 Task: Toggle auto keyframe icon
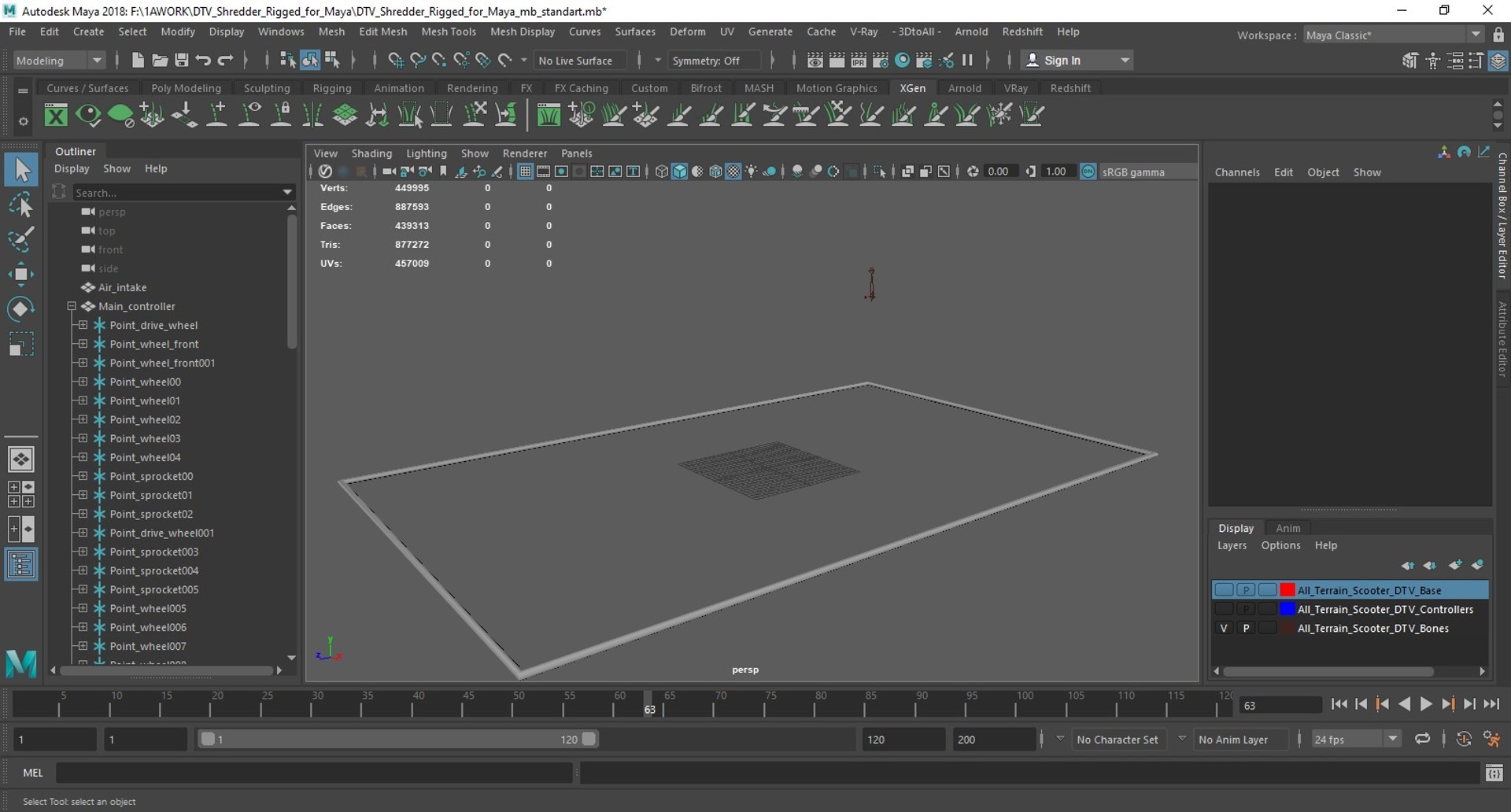(x=1464, y=739)
